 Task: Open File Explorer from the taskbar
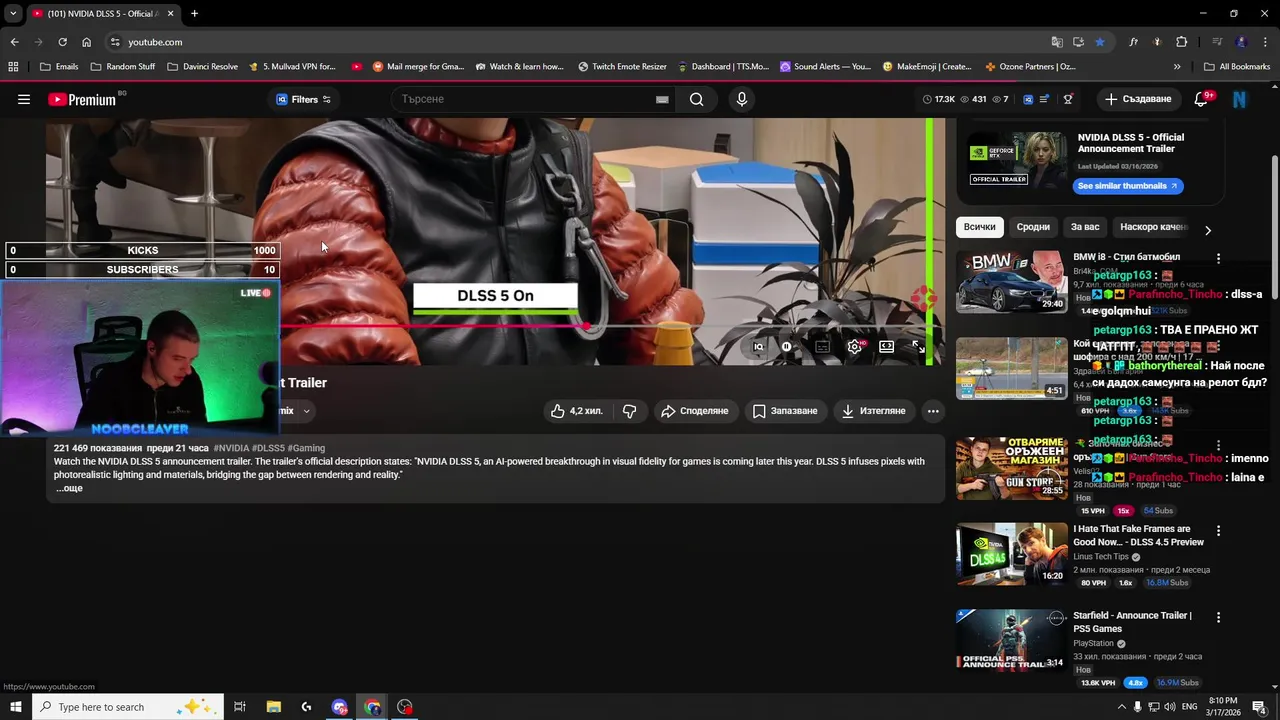pyautogui.click(x=273, y=707)
